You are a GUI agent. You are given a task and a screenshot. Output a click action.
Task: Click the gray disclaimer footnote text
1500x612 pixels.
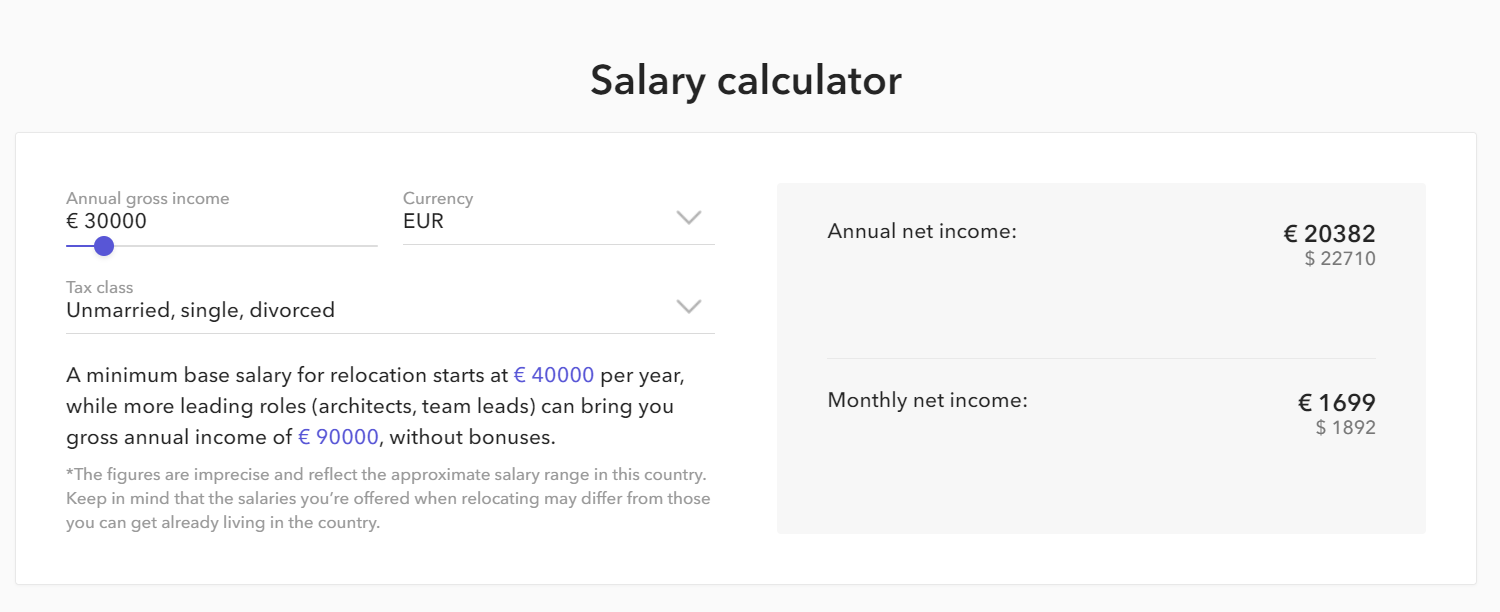pos(388,498)
